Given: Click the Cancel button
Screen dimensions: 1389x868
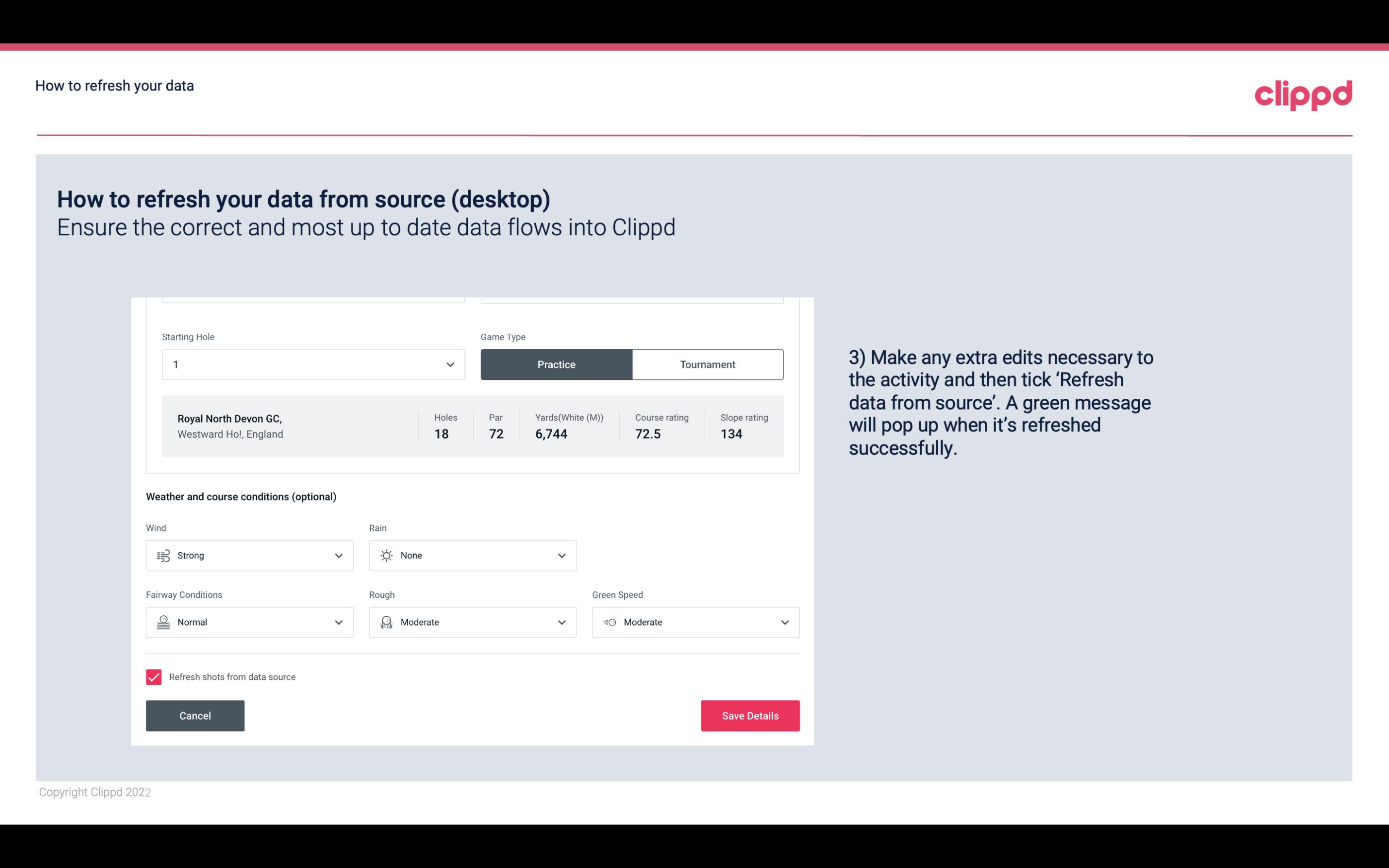Looking at the screenshot, I should pos(195,715).
